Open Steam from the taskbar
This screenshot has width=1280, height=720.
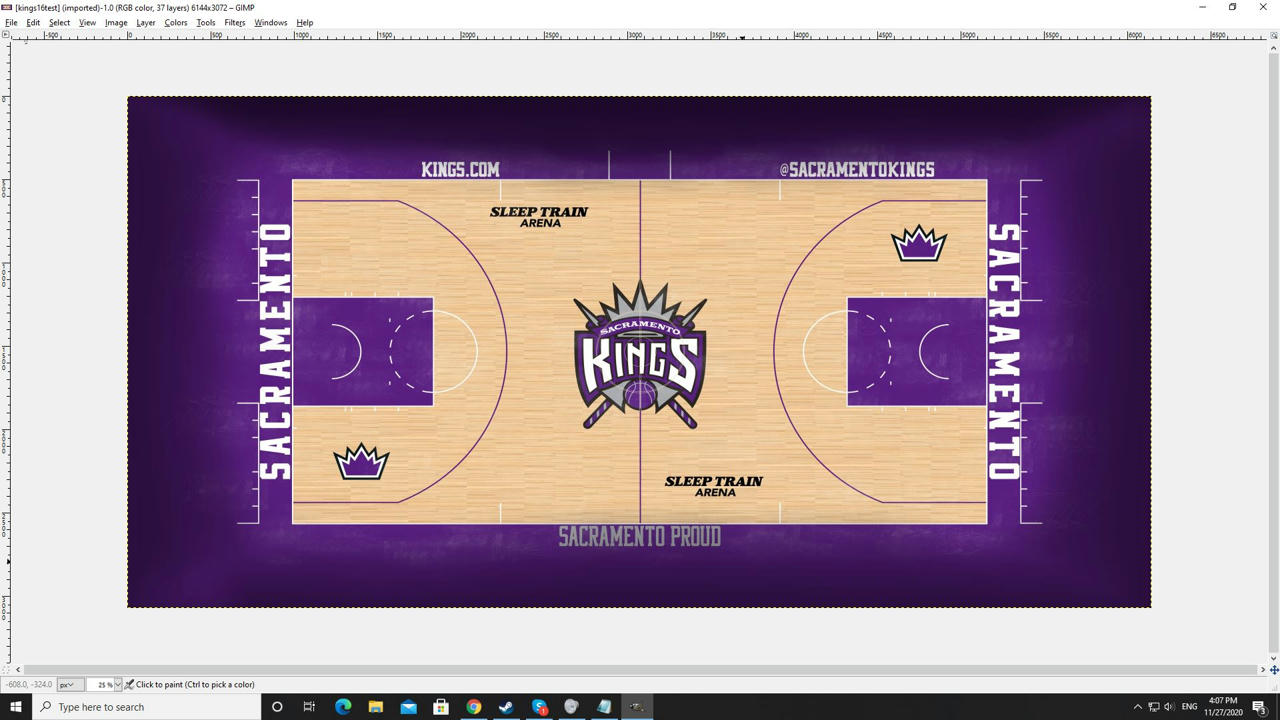pyautogui.click(x=506, y=707)
